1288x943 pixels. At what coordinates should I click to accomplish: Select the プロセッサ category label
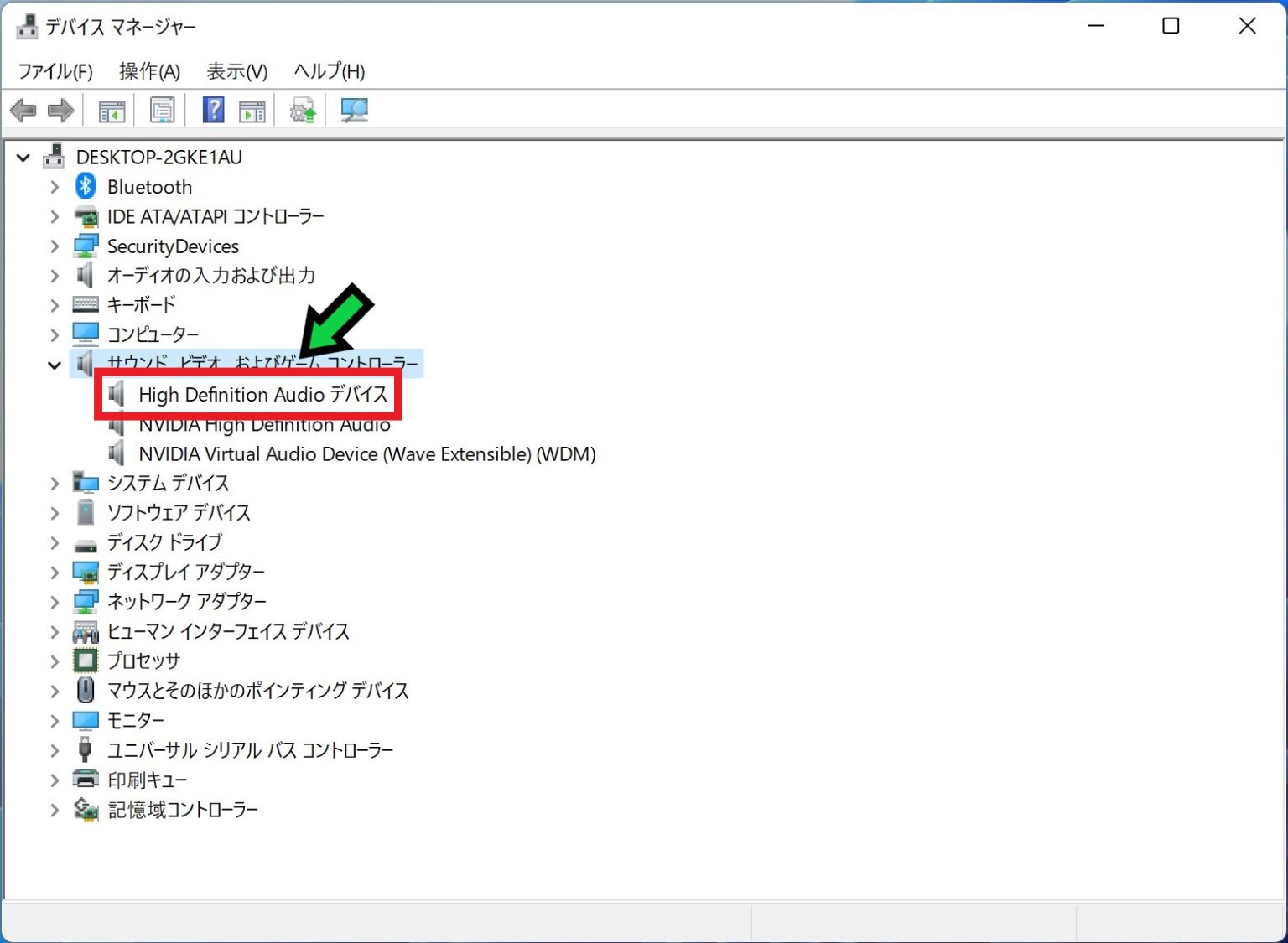point(143,661)
